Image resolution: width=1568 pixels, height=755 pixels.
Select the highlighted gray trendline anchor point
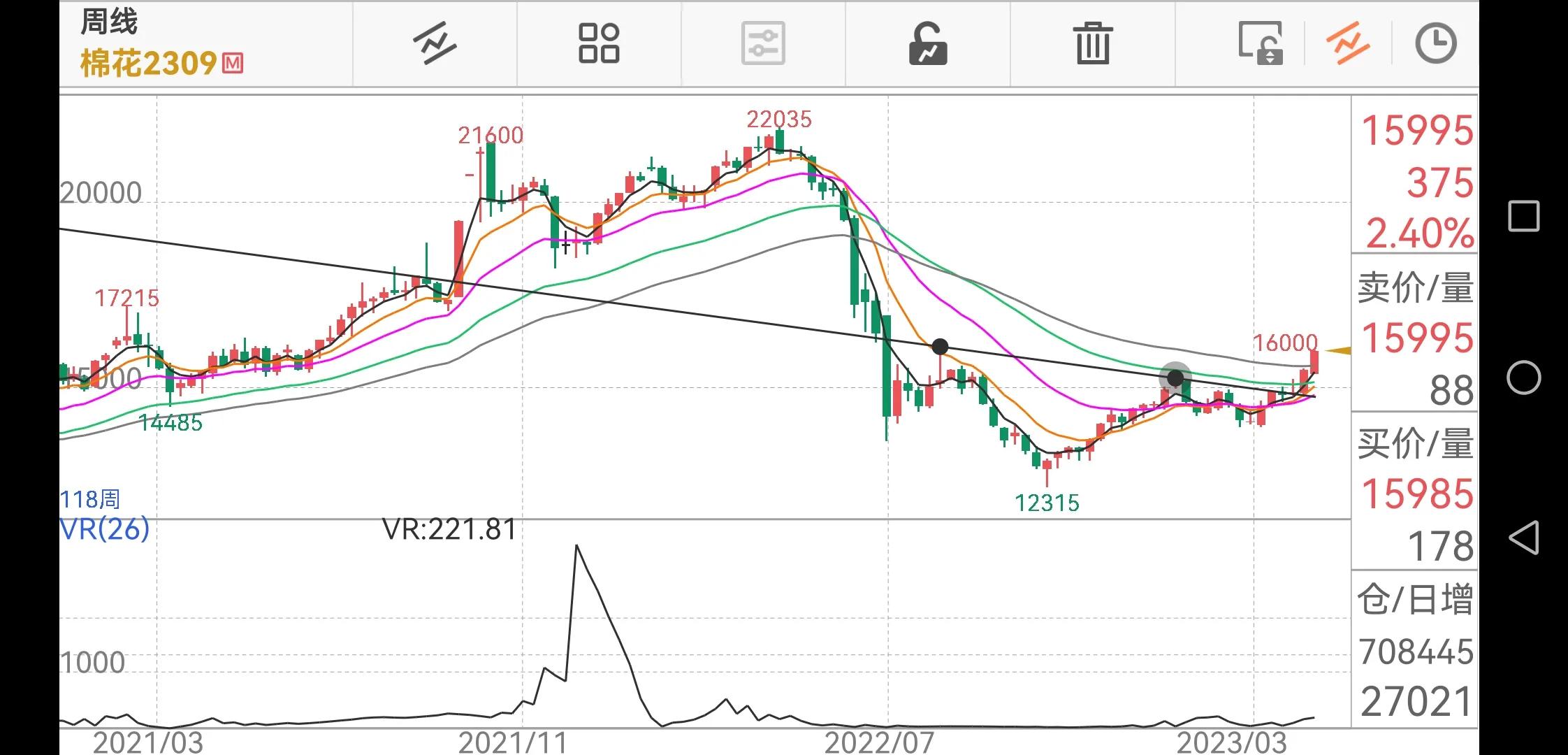[1175, 378]
